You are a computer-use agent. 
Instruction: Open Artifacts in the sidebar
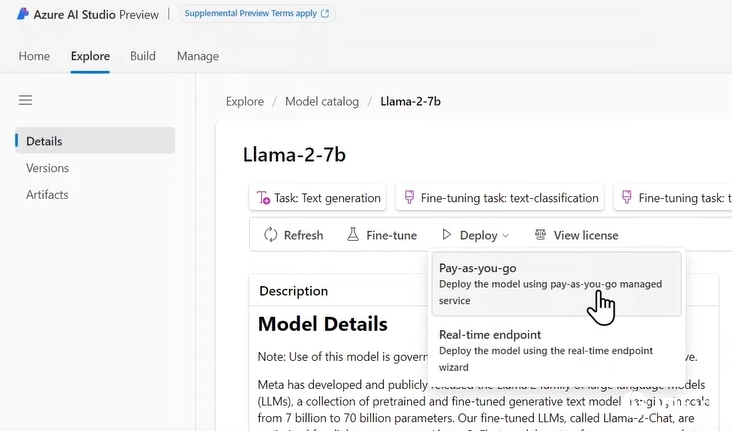point(47,195)
